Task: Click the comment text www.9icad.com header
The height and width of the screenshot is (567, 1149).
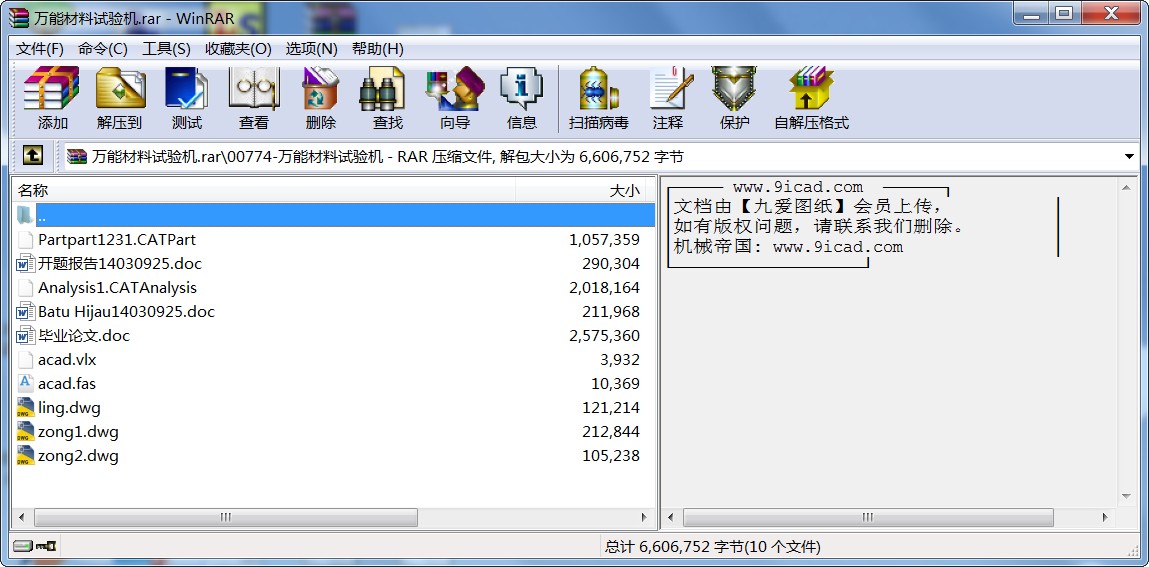Action: pyautogui.click(x=797, y=187)
